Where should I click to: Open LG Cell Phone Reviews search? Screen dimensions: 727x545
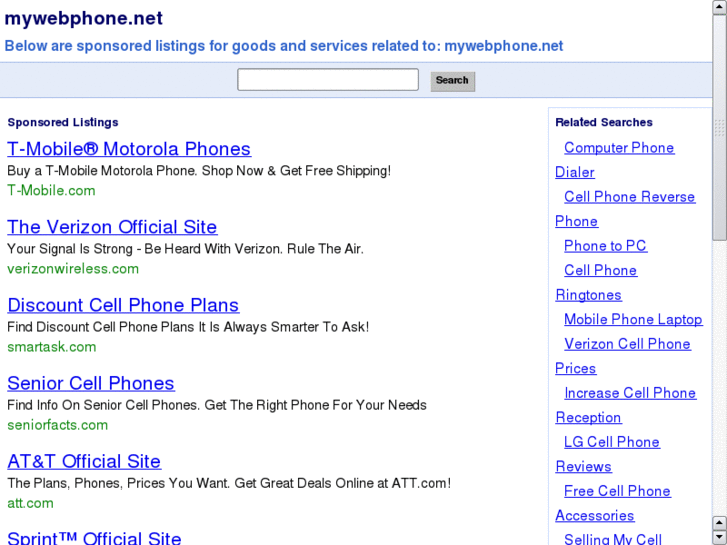pyautogui.click(x=612, y=442)
